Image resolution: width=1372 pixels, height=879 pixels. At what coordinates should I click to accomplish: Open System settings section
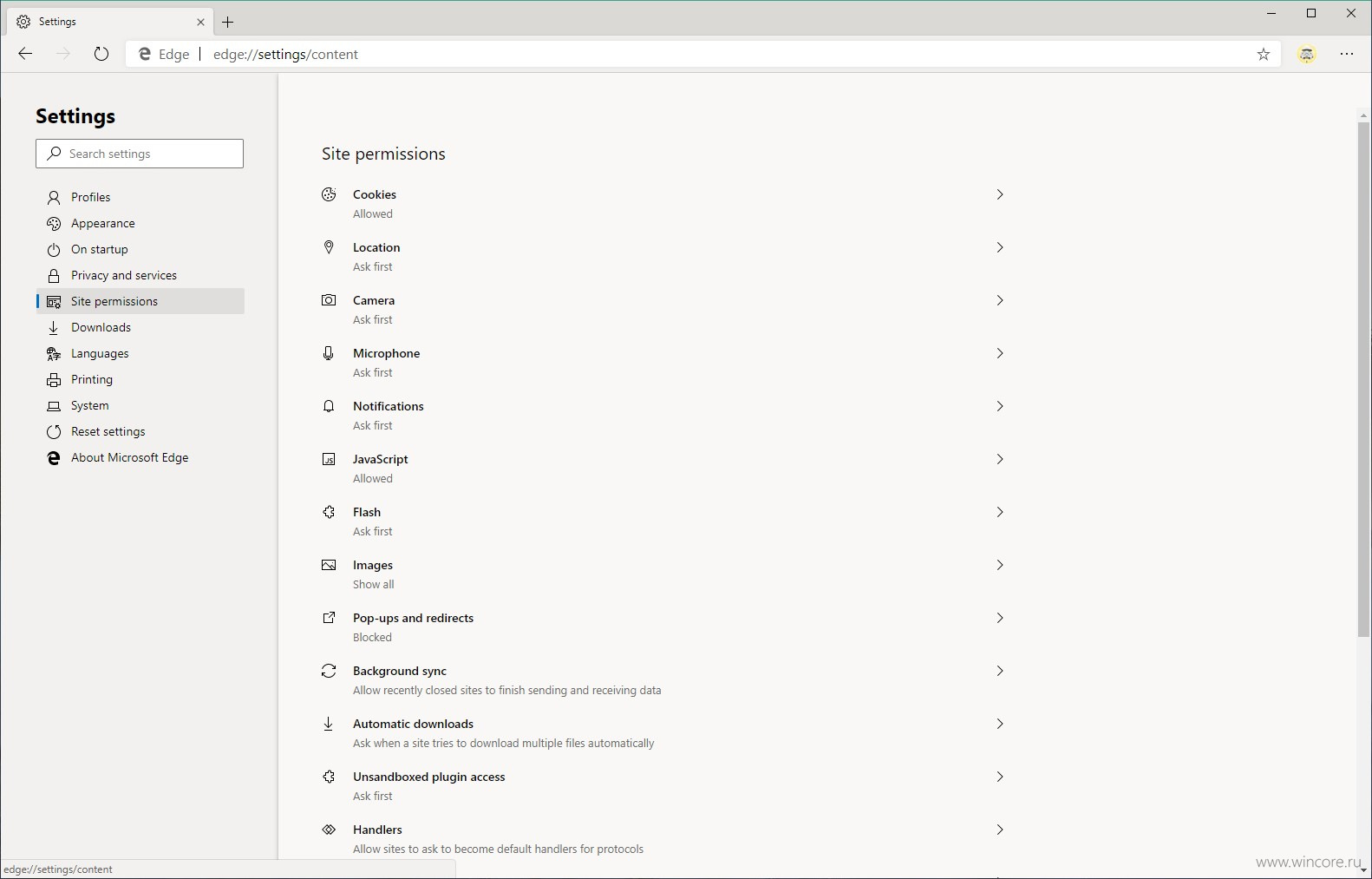pos(140,405)
